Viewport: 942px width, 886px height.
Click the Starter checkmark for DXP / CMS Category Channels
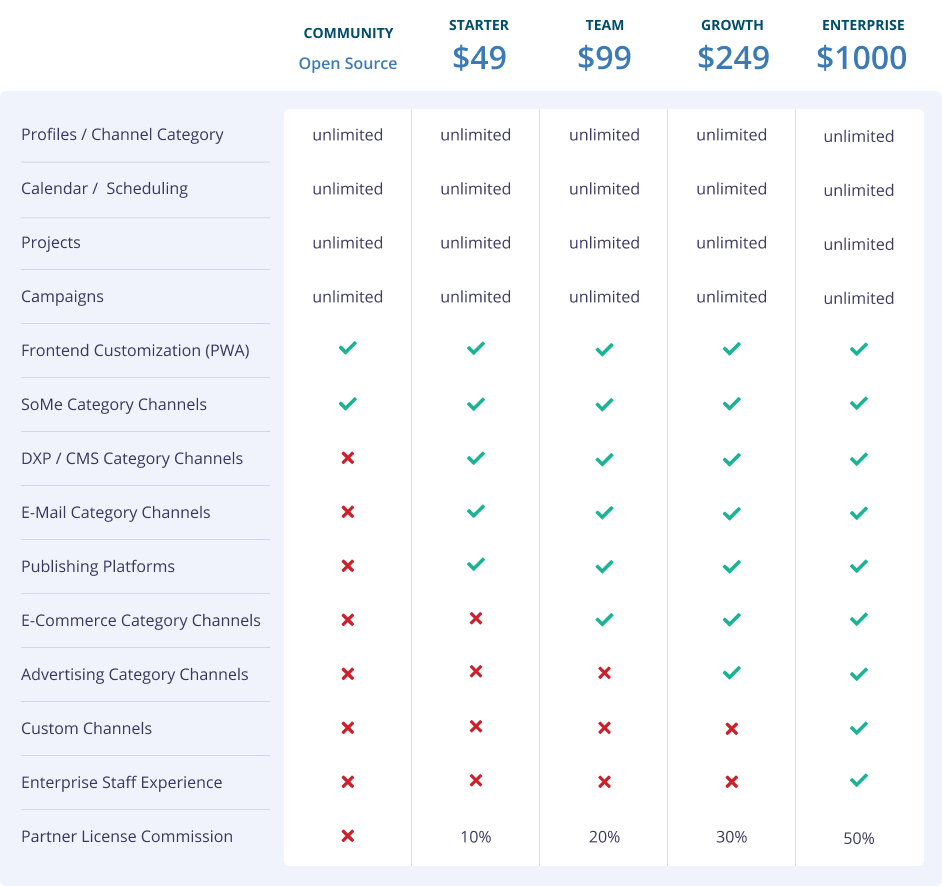tap(476, 458)
